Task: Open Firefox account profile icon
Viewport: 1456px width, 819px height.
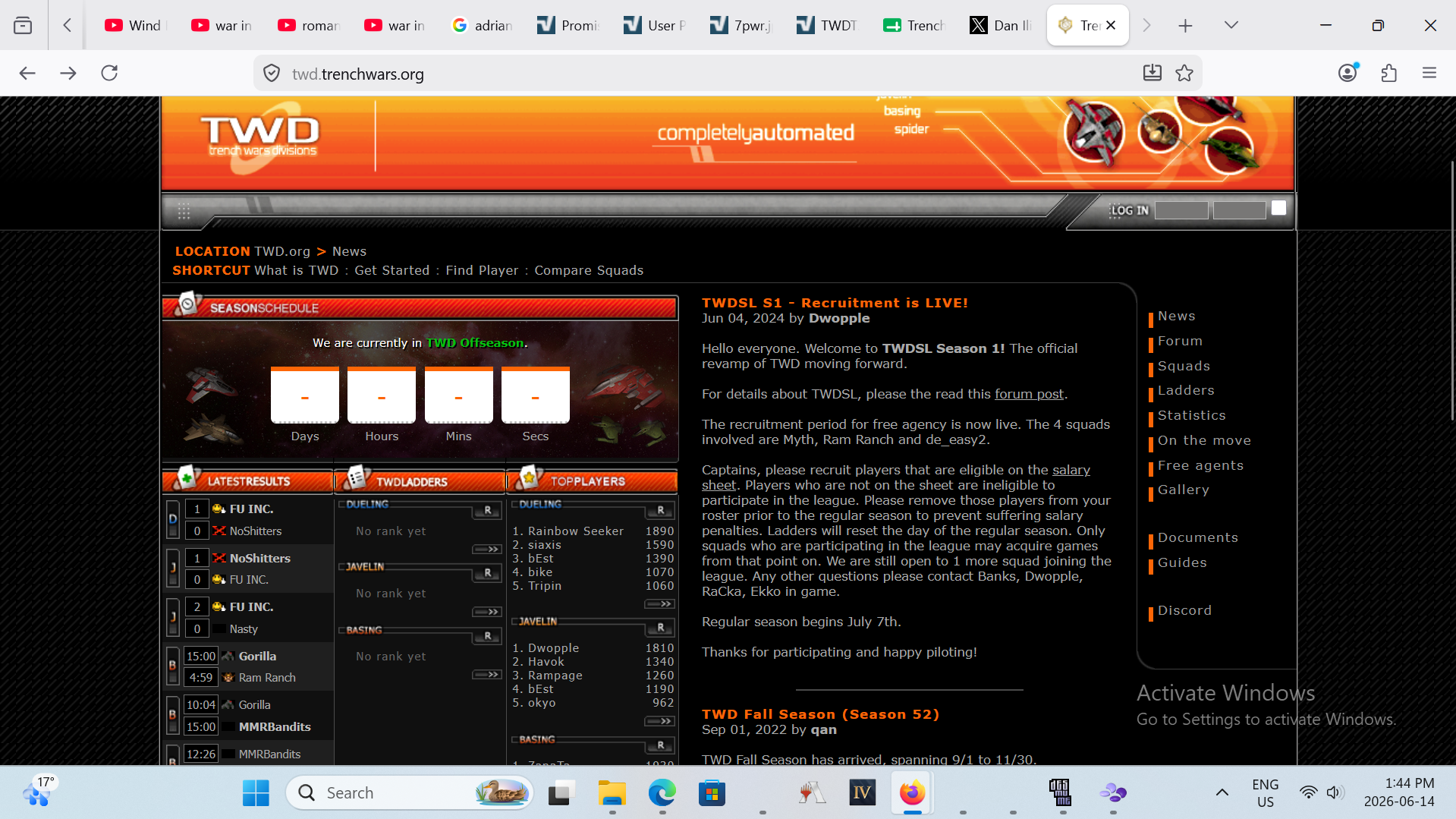Action: click(1348, 74)
